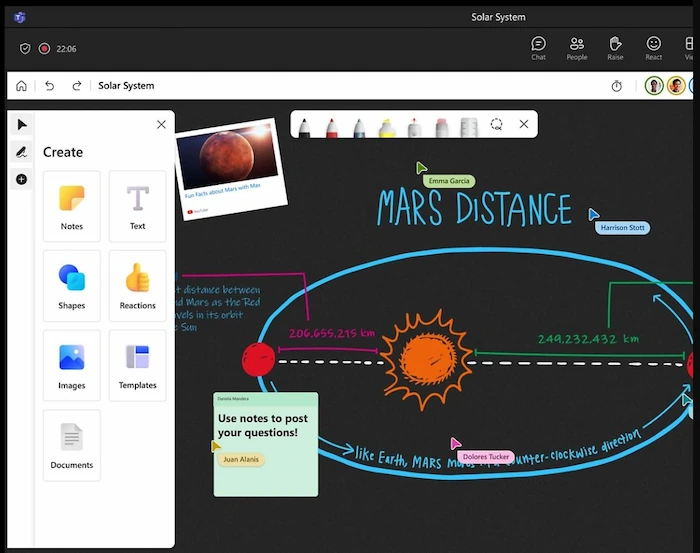Choose the Select pointer tool
This screenshot has width=700, height=553.
(21, 125)
